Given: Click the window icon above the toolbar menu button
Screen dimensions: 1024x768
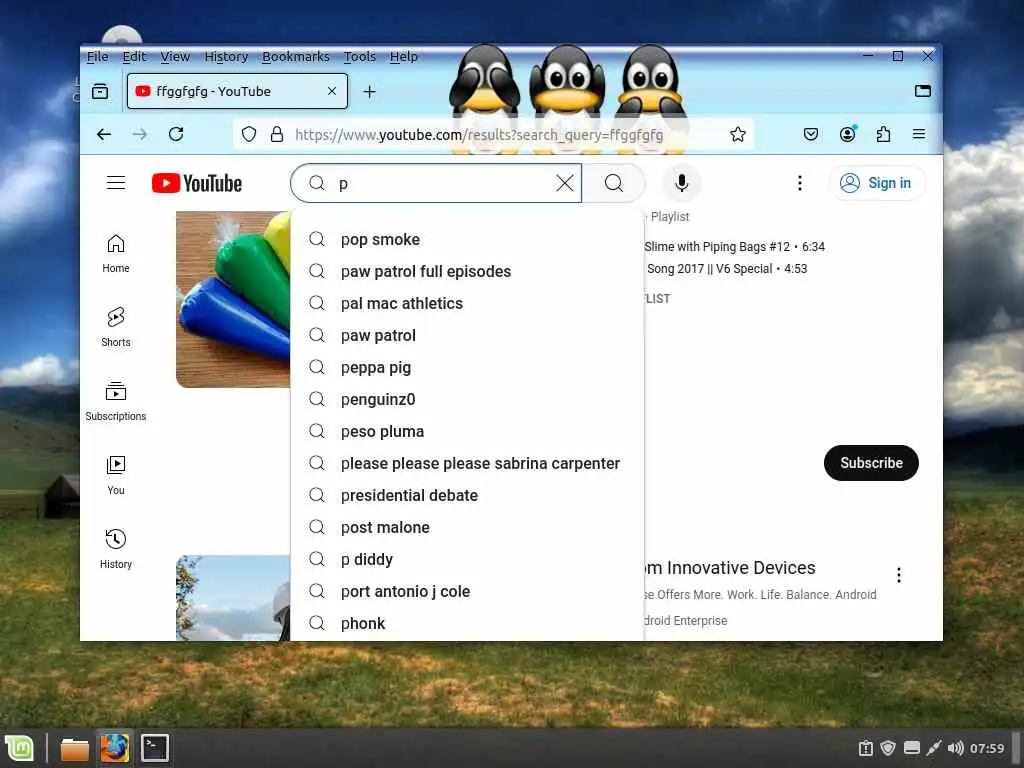Looking at the screenshot, I should point(923,91).
